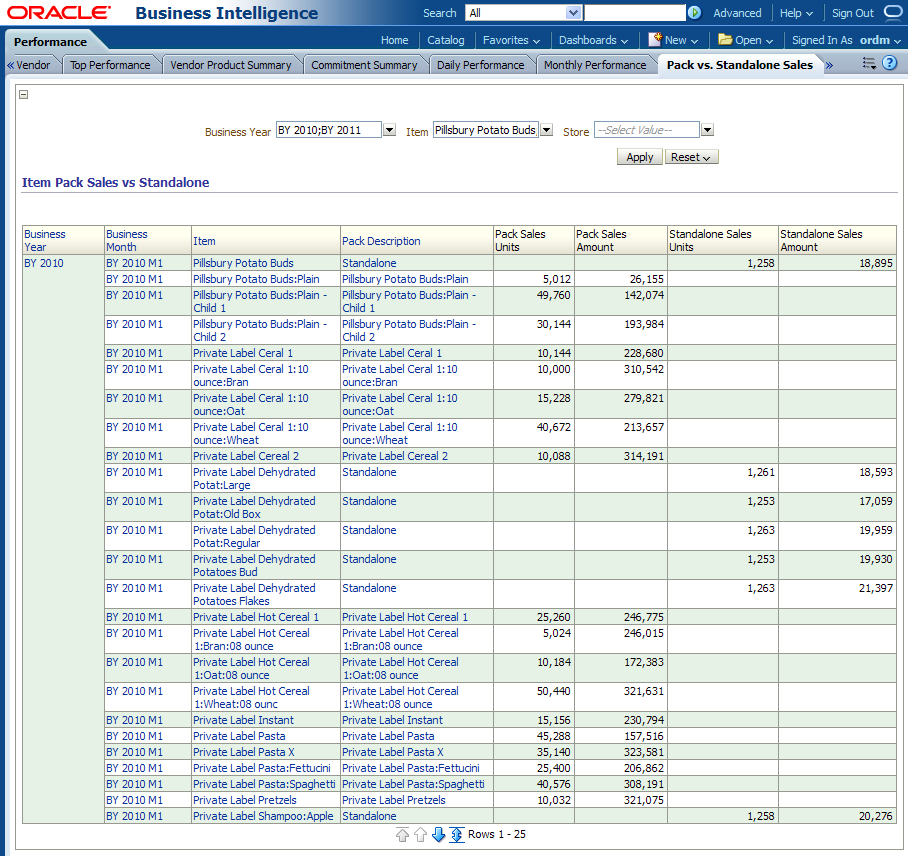Open the search scope All dropdown
Viewport: 908px width, 856px height.
coord(573,13)
